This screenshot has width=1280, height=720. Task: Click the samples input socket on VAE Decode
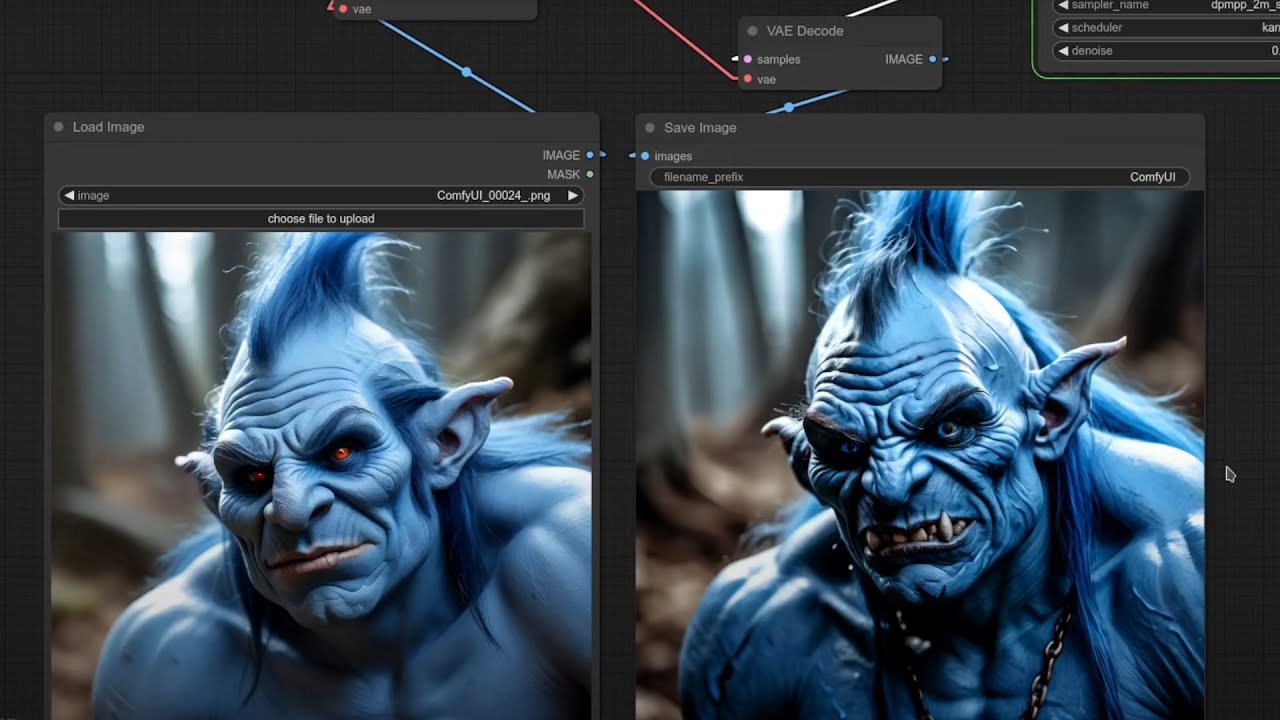point(747,59)
